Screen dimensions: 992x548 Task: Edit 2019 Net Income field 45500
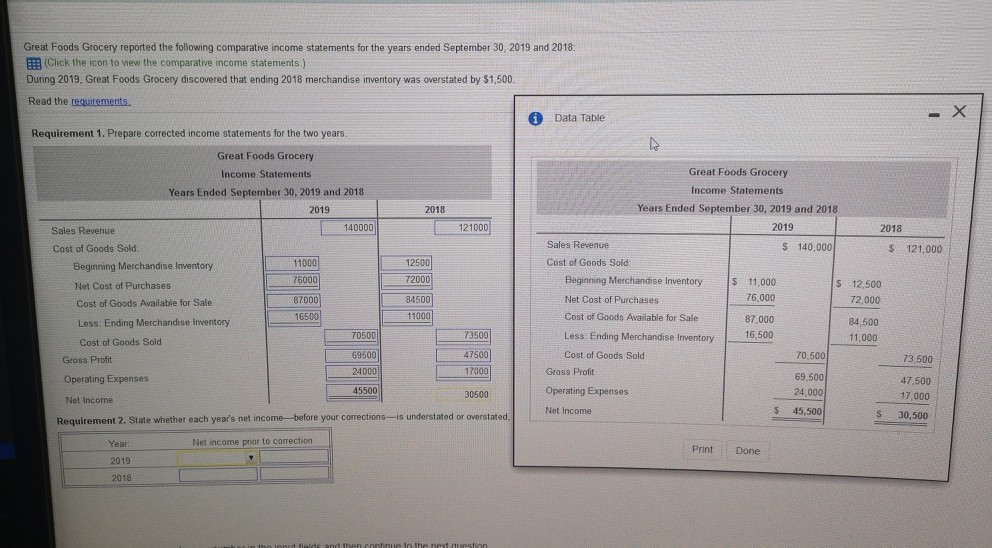pos(353,391)
